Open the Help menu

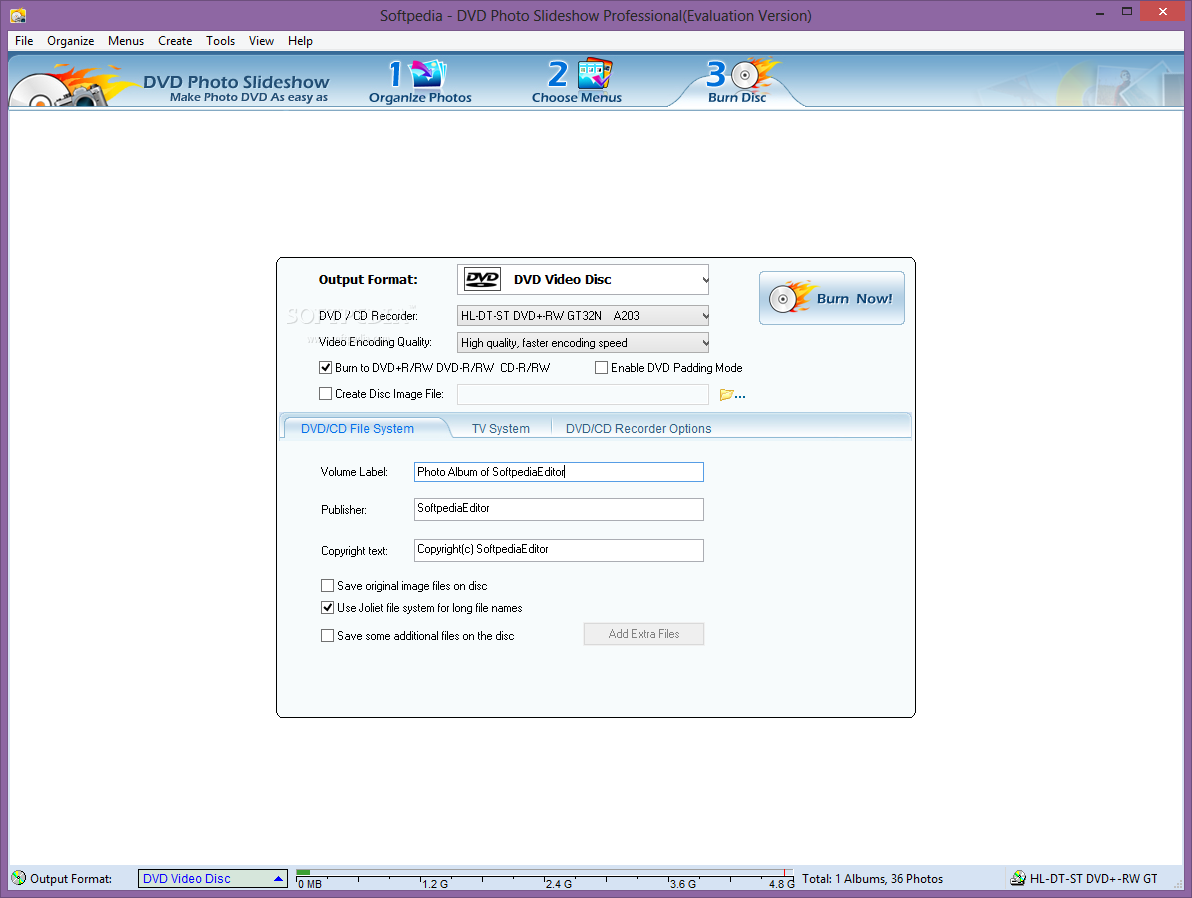coord(300,41)
